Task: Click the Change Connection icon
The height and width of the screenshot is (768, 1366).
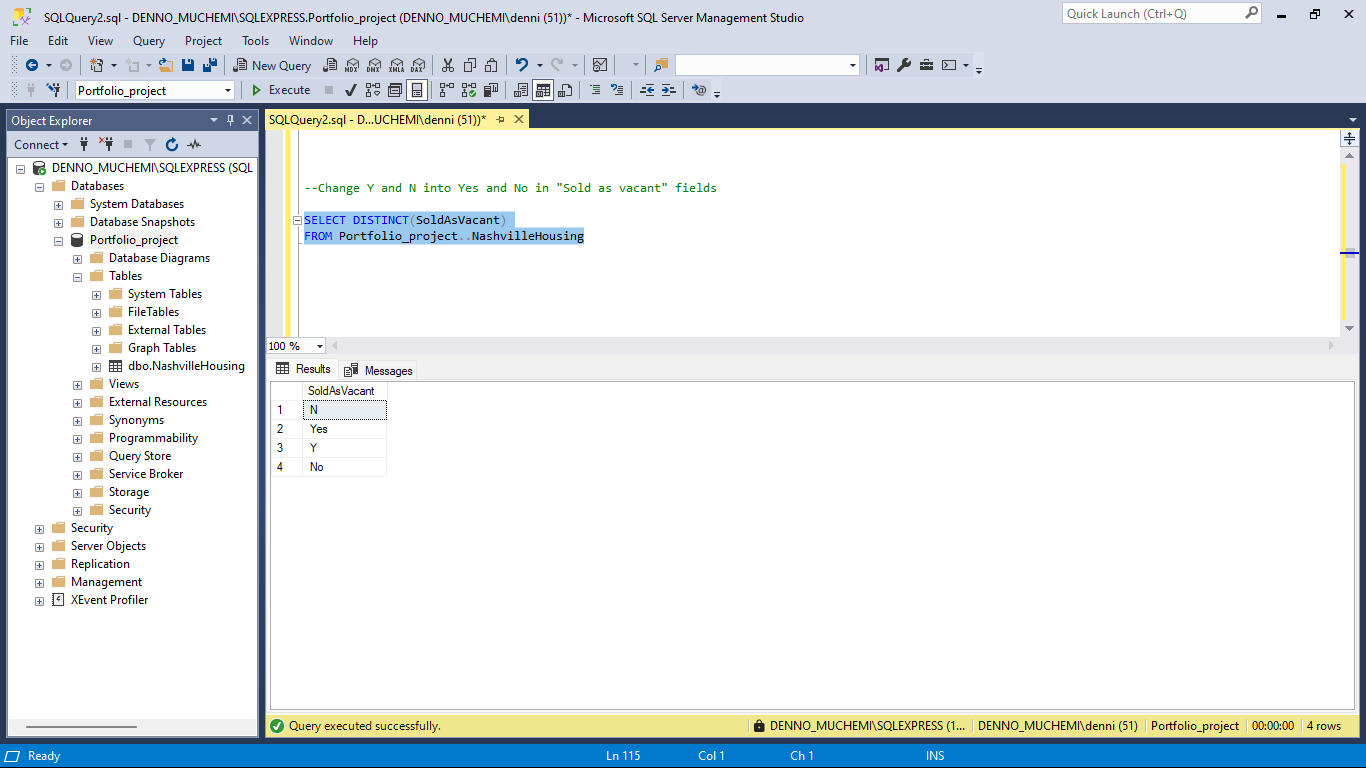Action: [x=53, y=90]
